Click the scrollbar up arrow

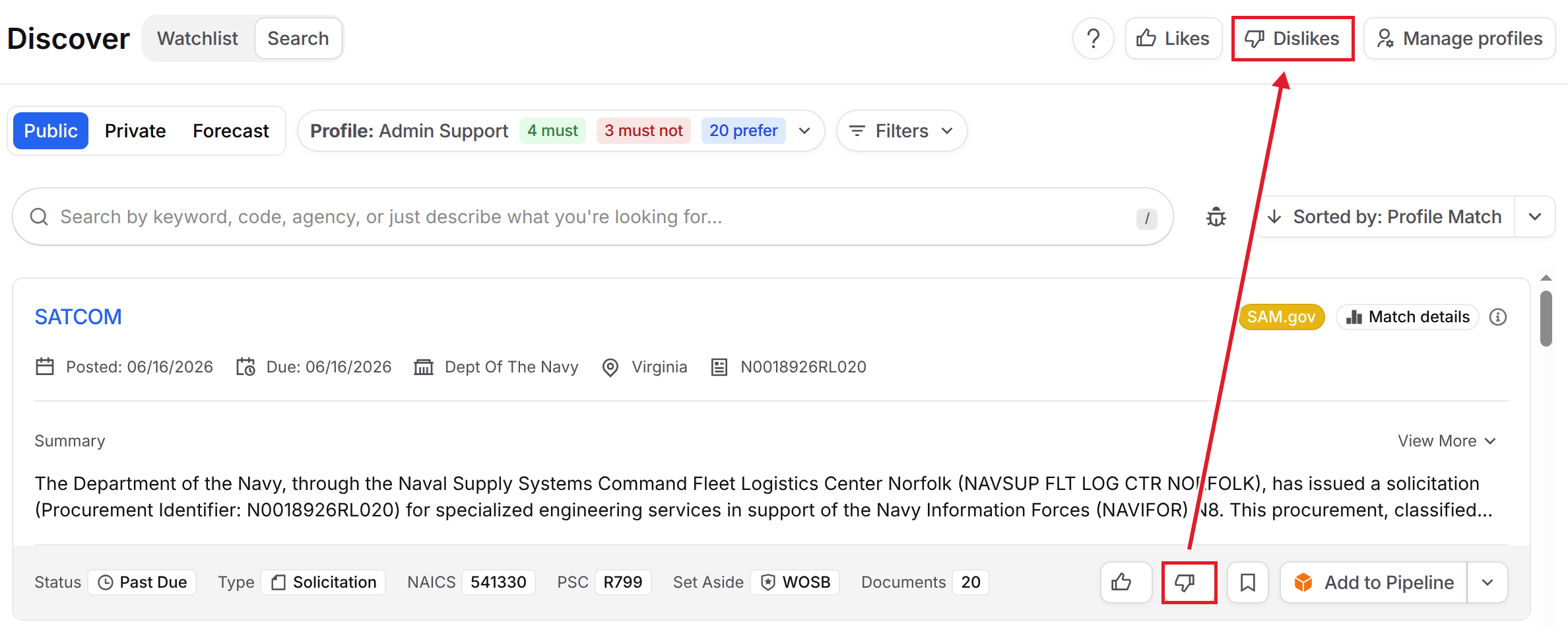pyautogui.click(x=1546, y=278)
